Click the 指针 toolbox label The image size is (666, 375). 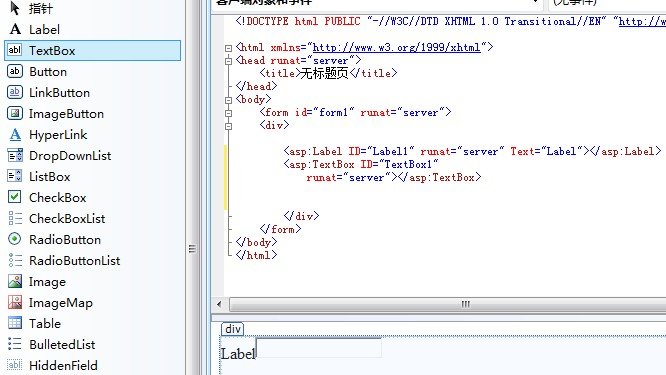point(40,8)
